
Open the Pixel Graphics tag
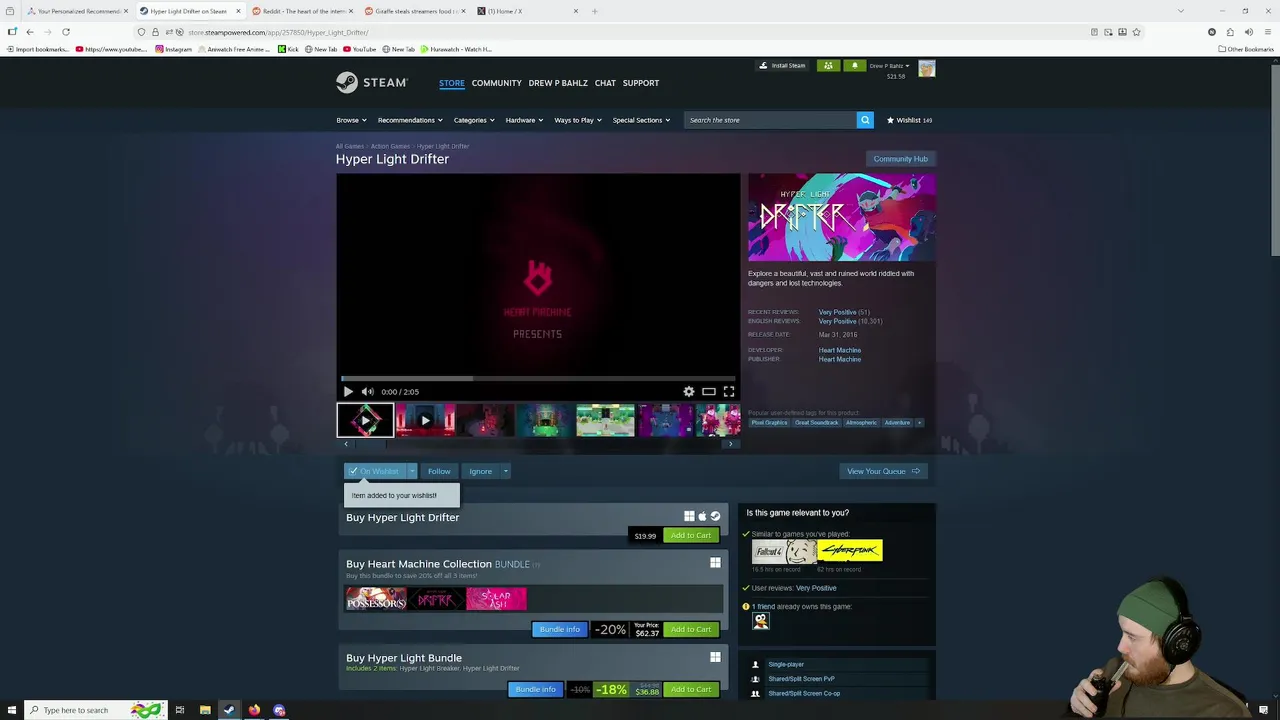(x=769, y=423)
